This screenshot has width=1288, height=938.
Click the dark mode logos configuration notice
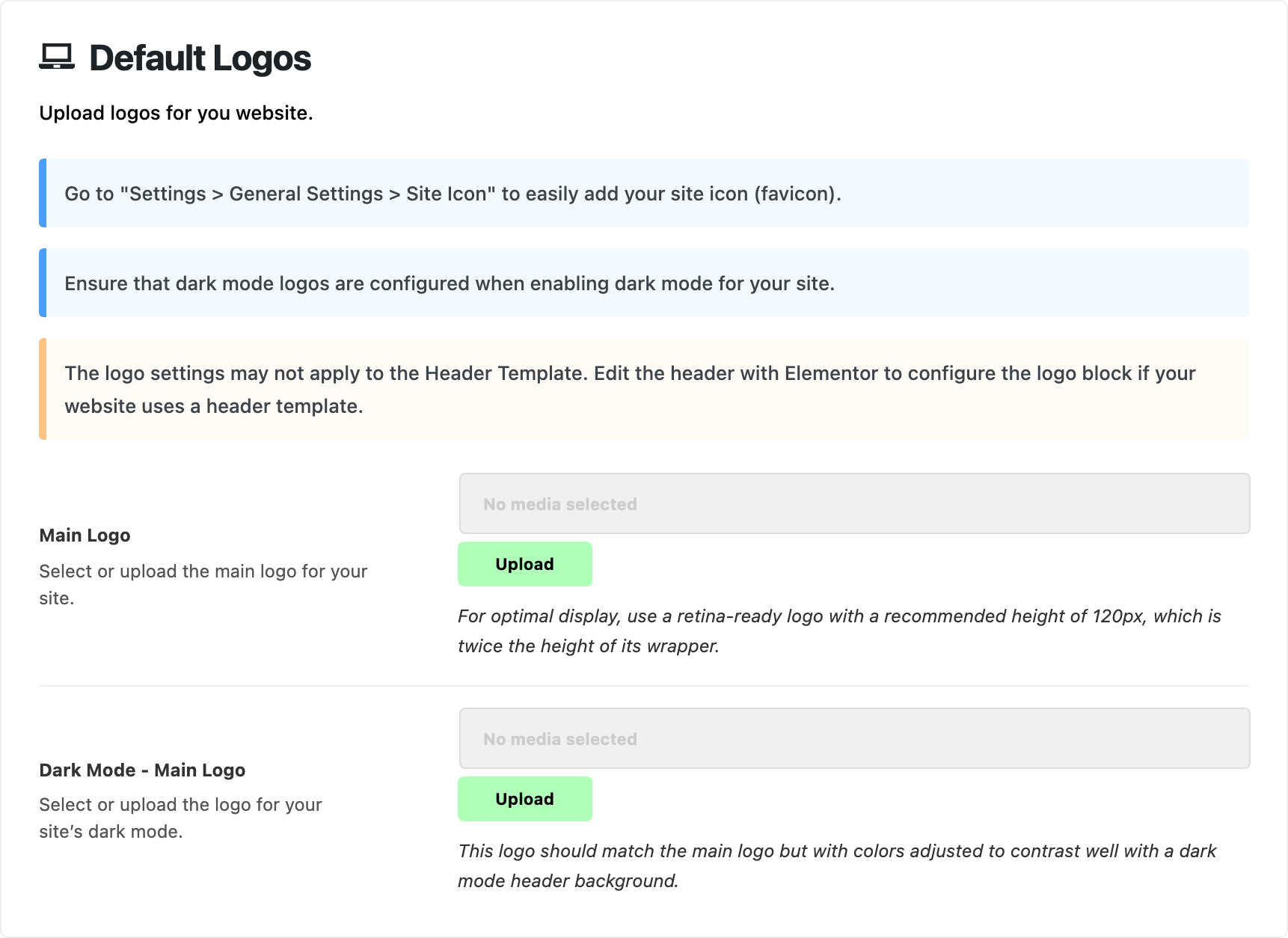(644, 283)
